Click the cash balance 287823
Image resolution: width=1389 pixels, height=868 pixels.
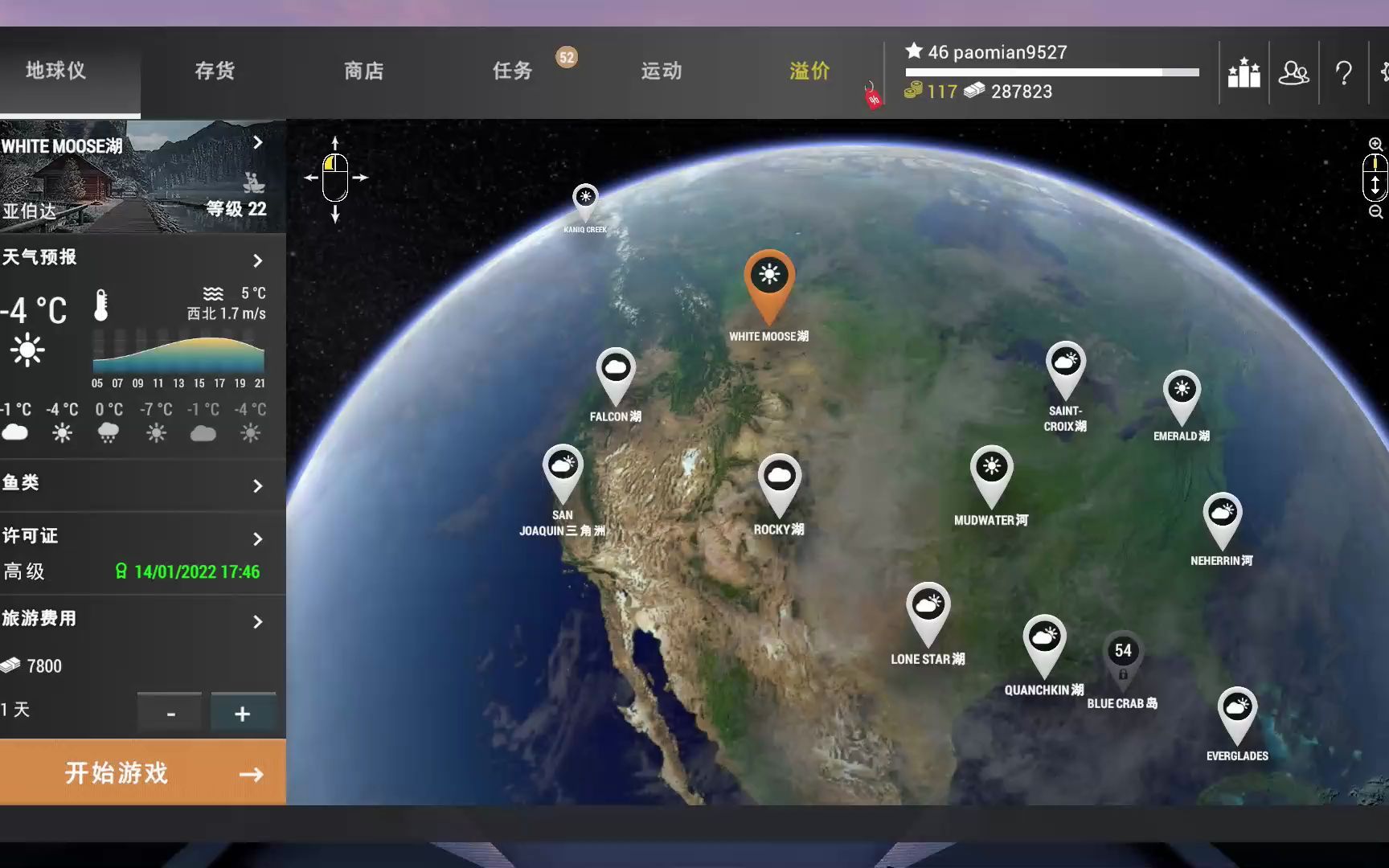click(1022, 92)
